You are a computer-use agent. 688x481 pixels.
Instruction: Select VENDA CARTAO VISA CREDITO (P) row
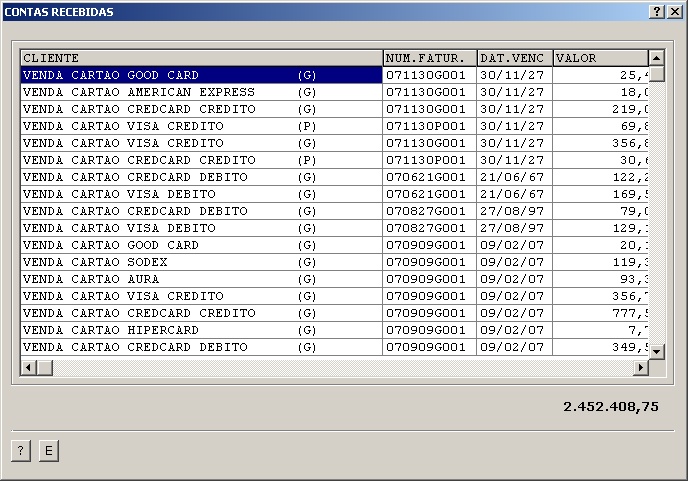[x=334, y=126]
